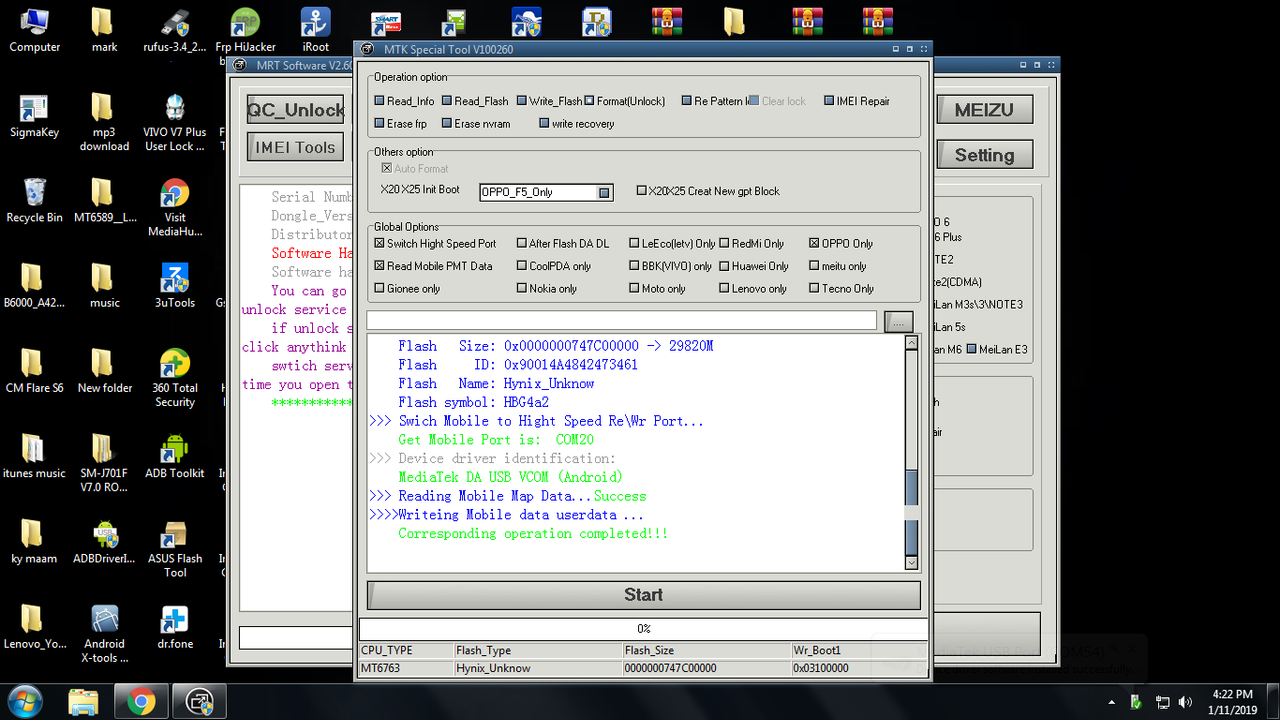Tick the Read_Flash checkbox
Viewport: 1280px width, 720px height.
point(447,101)
